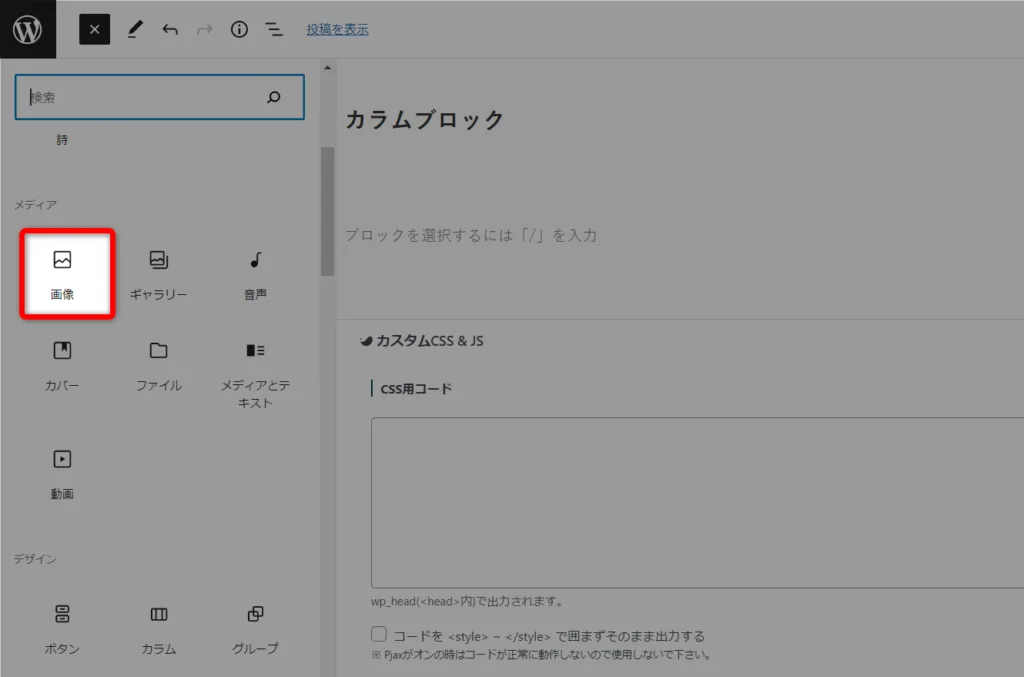The height and width of the screenshot is (677, 1024).
Task: Undo the last change
Action: (x=170, y=30)
